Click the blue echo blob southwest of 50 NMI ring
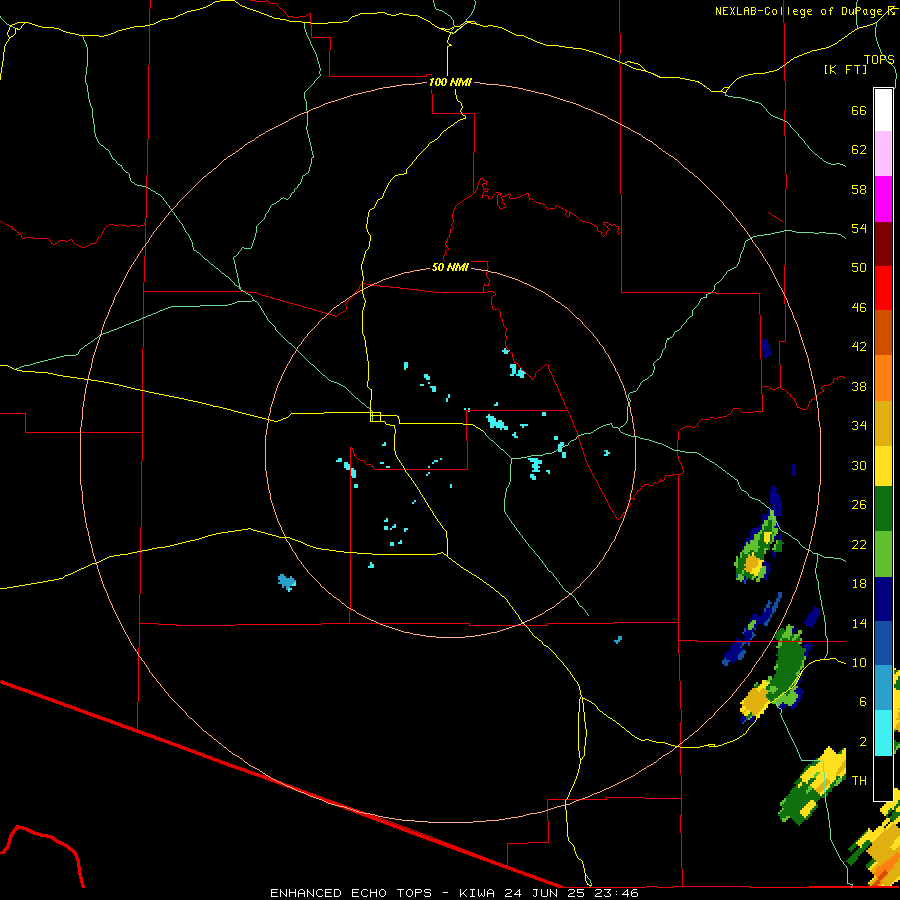Screen dimensions: 900x900 pyautogui.click(x=286, y=582)
